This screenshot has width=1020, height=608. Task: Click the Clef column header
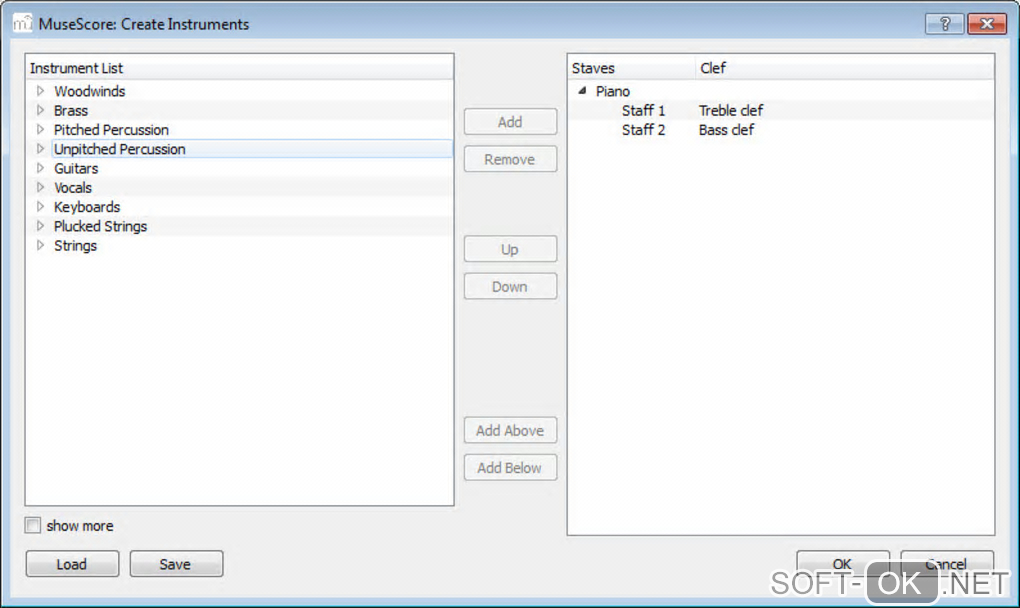pos(844,68)
